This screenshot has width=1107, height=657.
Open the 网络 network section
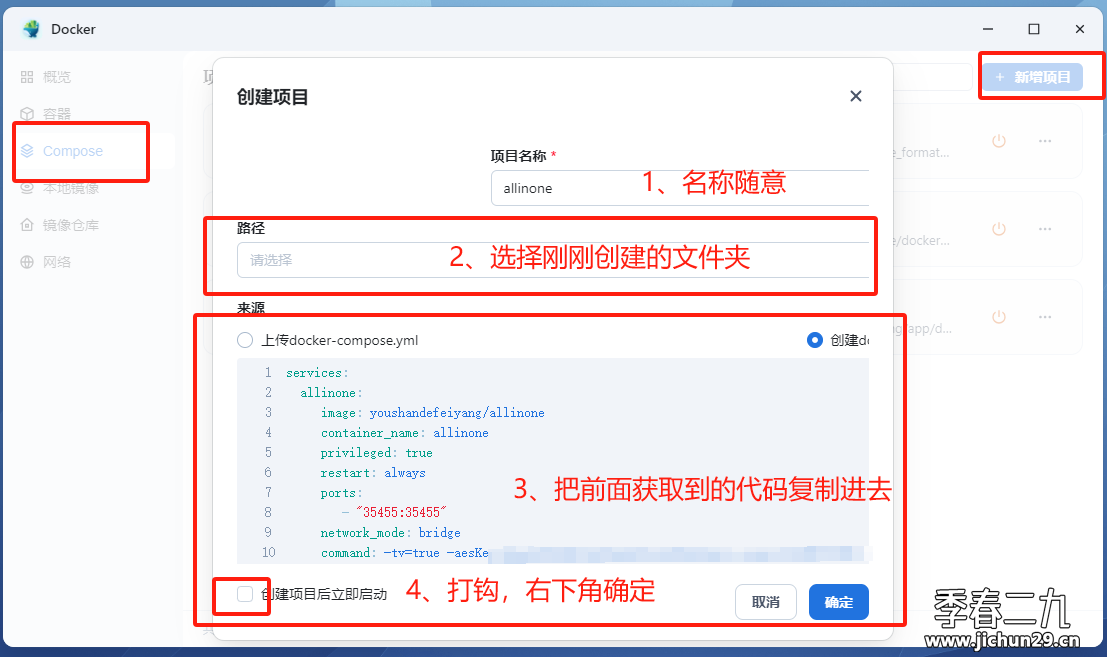click(46, 262)
